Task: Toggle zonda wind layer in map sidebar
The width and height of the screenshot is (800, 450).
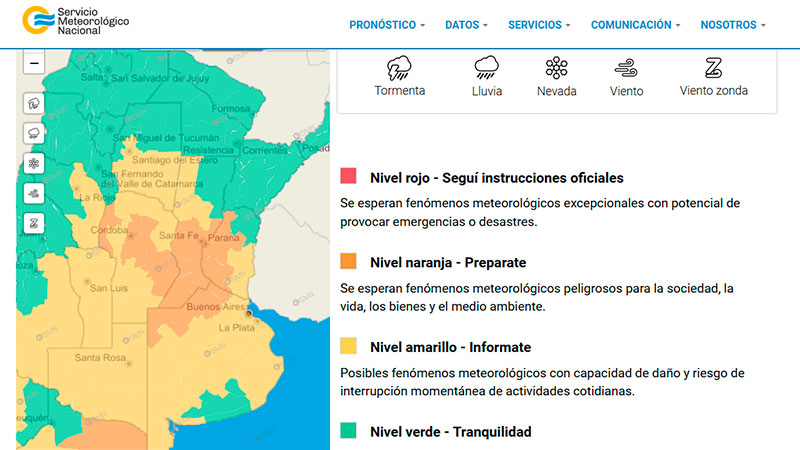Action: 34,224
